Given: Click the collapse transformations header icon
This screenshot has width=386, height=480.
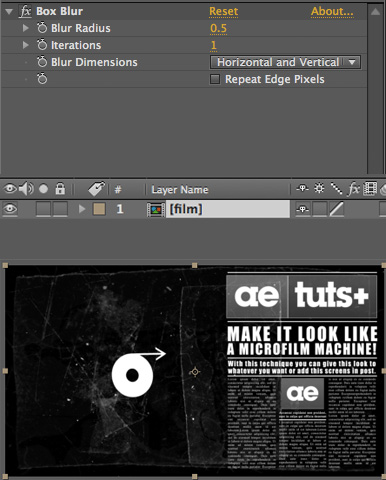Looking at the screenshot, I should [319, 189].
